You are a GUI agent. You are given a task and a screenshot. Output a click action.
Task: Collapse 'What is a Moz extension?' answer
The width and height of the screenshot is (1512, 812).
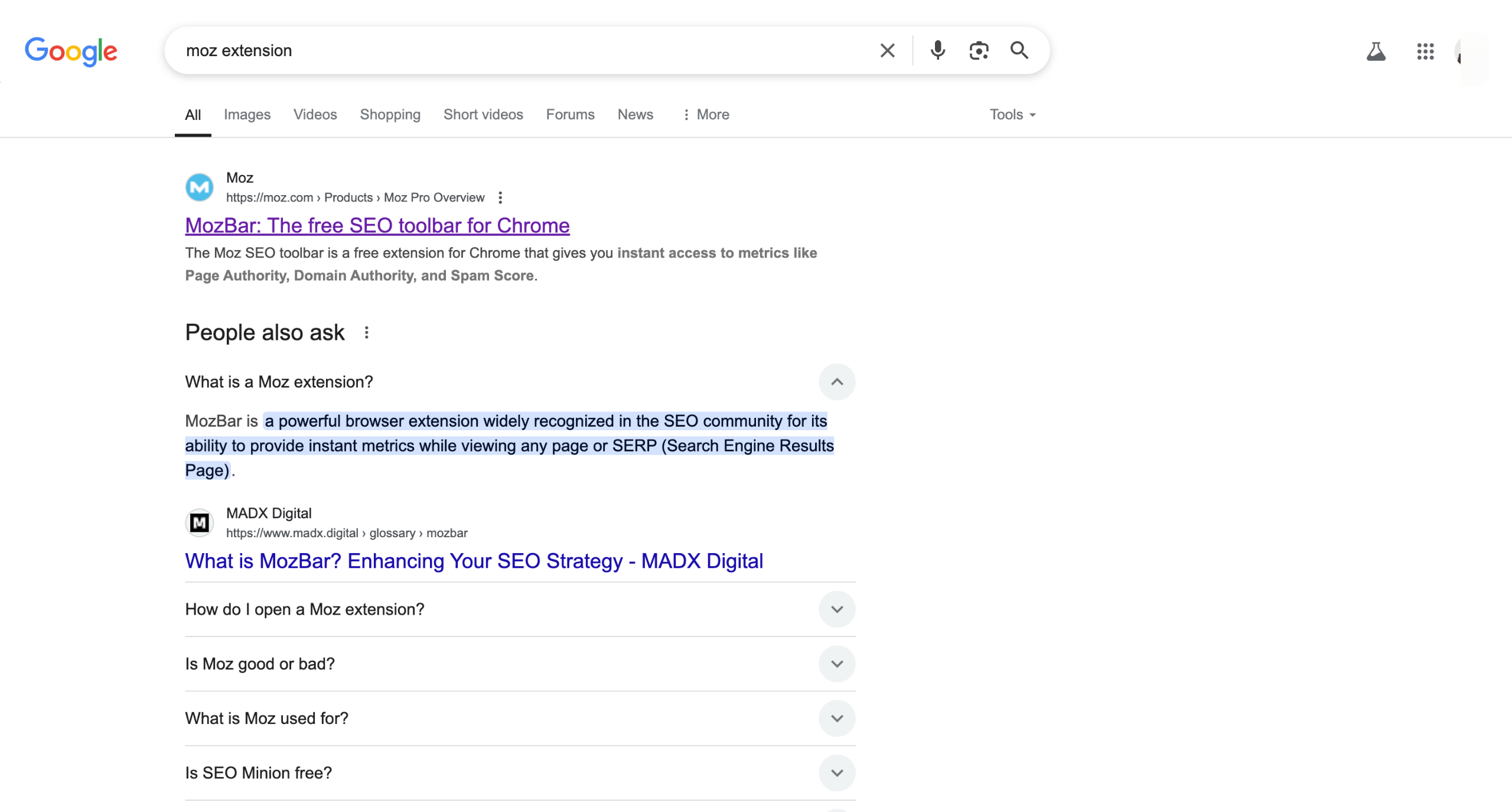click(x=836, y=382)
